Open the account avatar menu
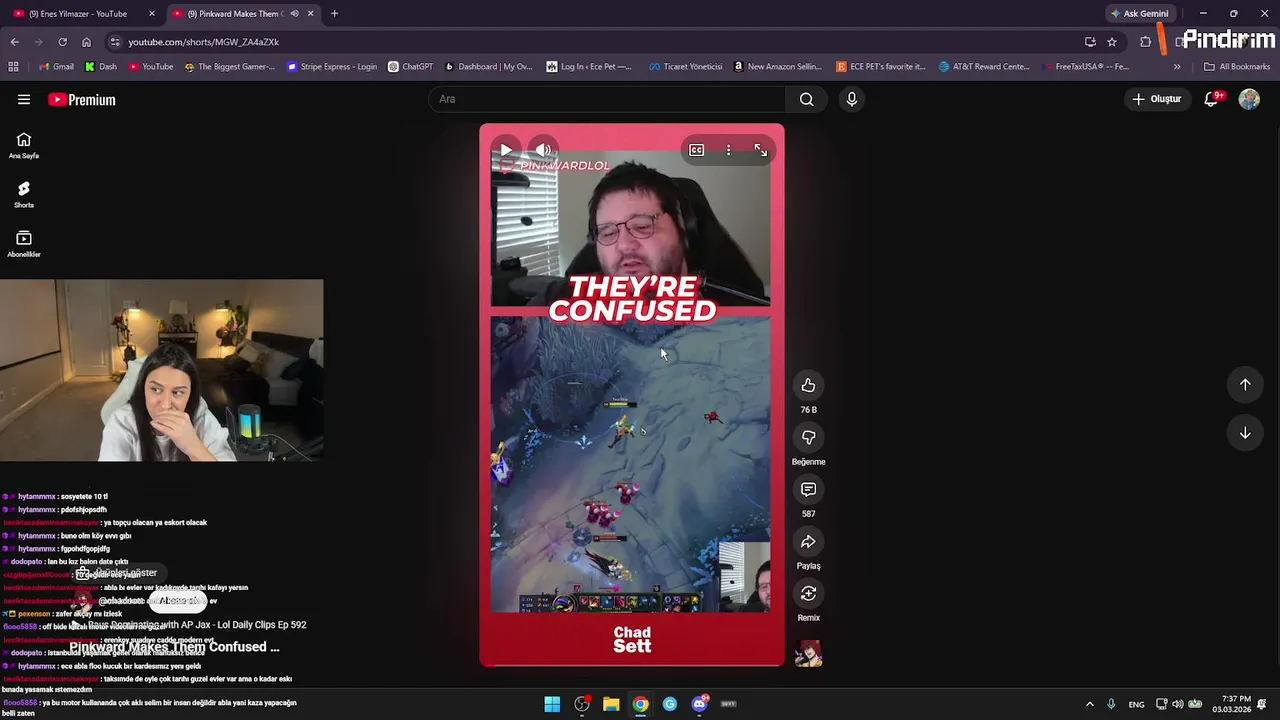The height and width of the screenshot is (720, 1280). tap(1249, 99)
